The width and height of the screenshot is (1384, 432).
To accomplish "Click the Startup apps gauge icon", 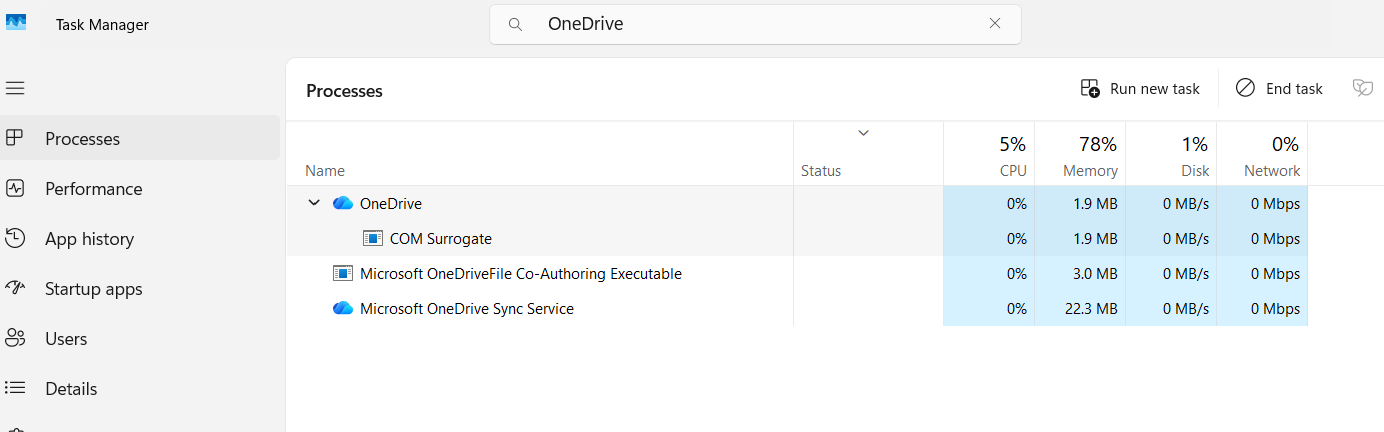I will 15,288.
